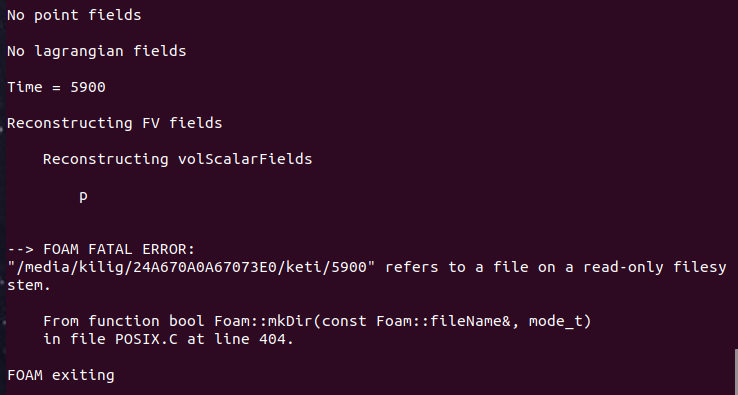Click the "--> FOAM FATAL ERROR:" line
This screenshot has height=395, width=738.
(x=101, y=249)
